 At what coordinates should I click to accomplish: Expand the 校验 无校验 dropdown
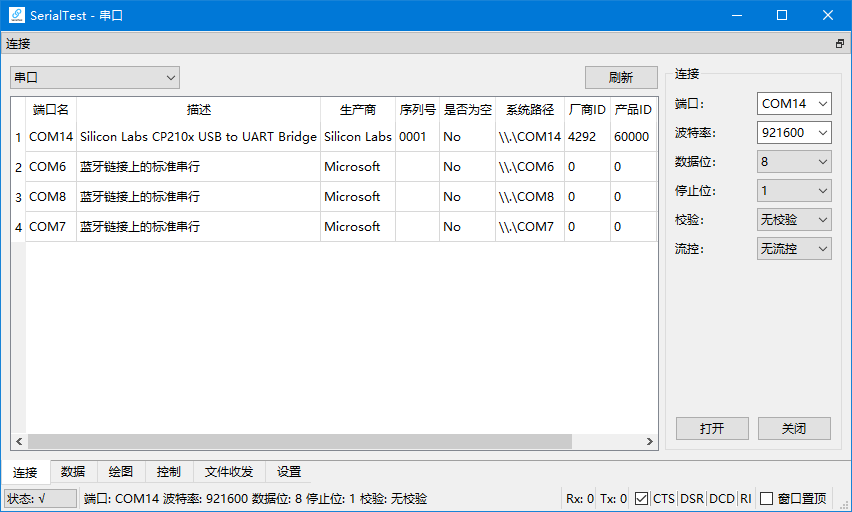point(794,220)
